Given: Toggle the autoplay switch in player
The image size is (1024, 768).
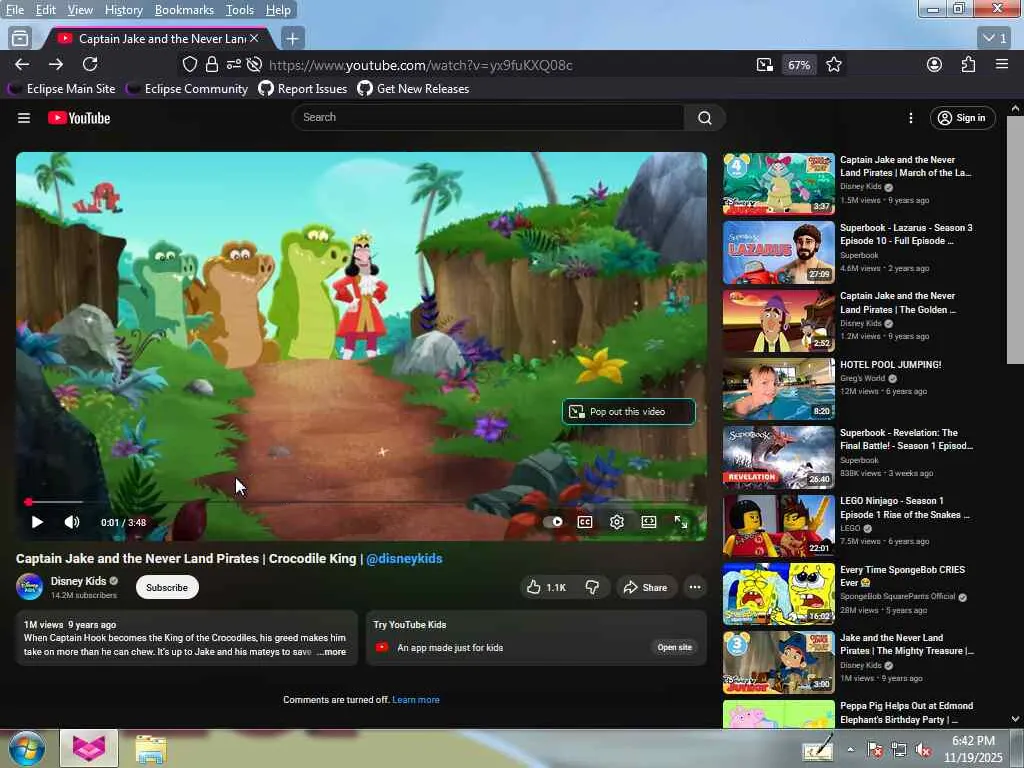Looking at the screenshot, I should 552,522.
